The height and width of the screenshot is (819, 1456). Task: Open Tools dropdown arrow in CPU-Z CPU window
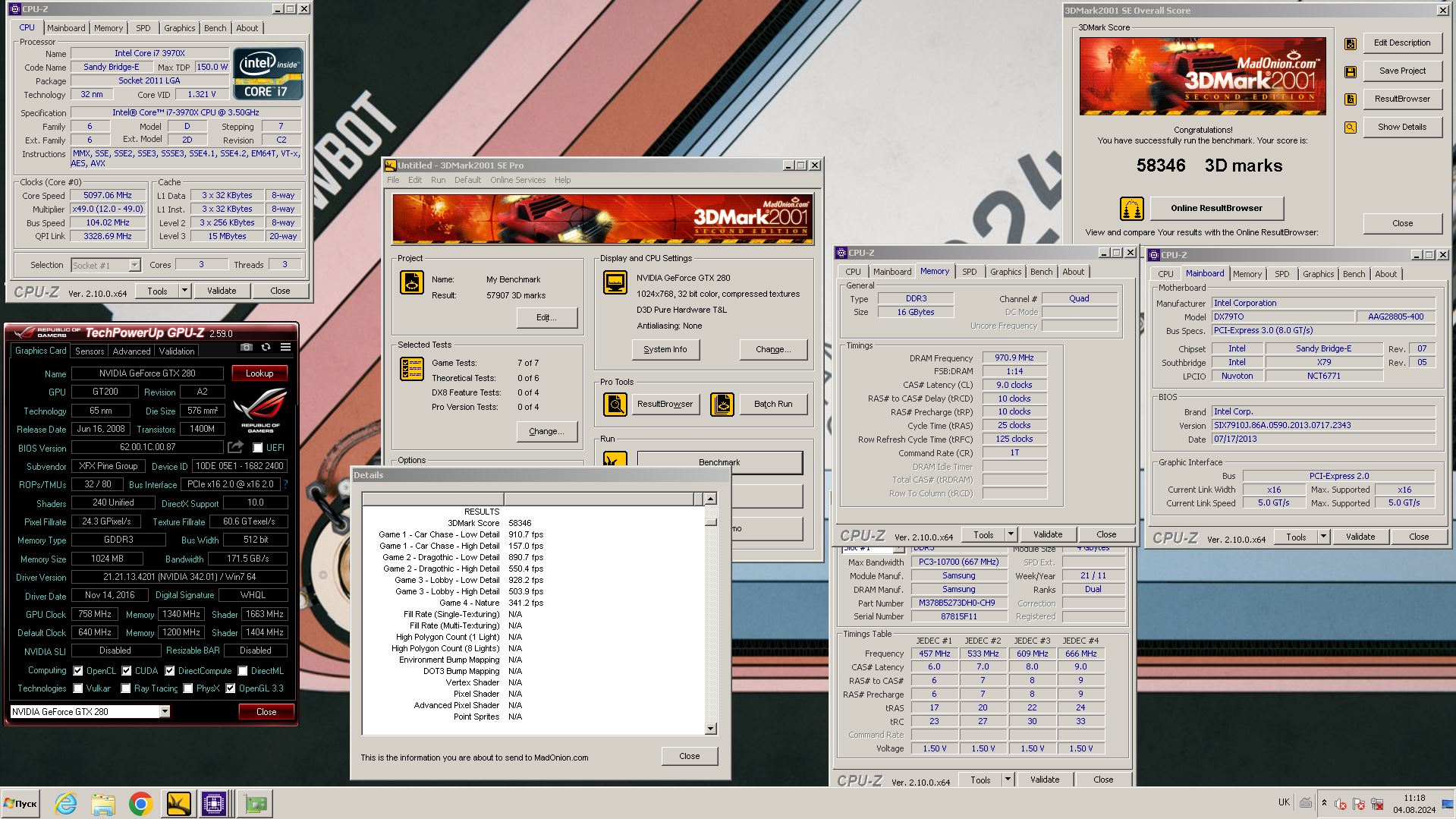click(184, 291)
